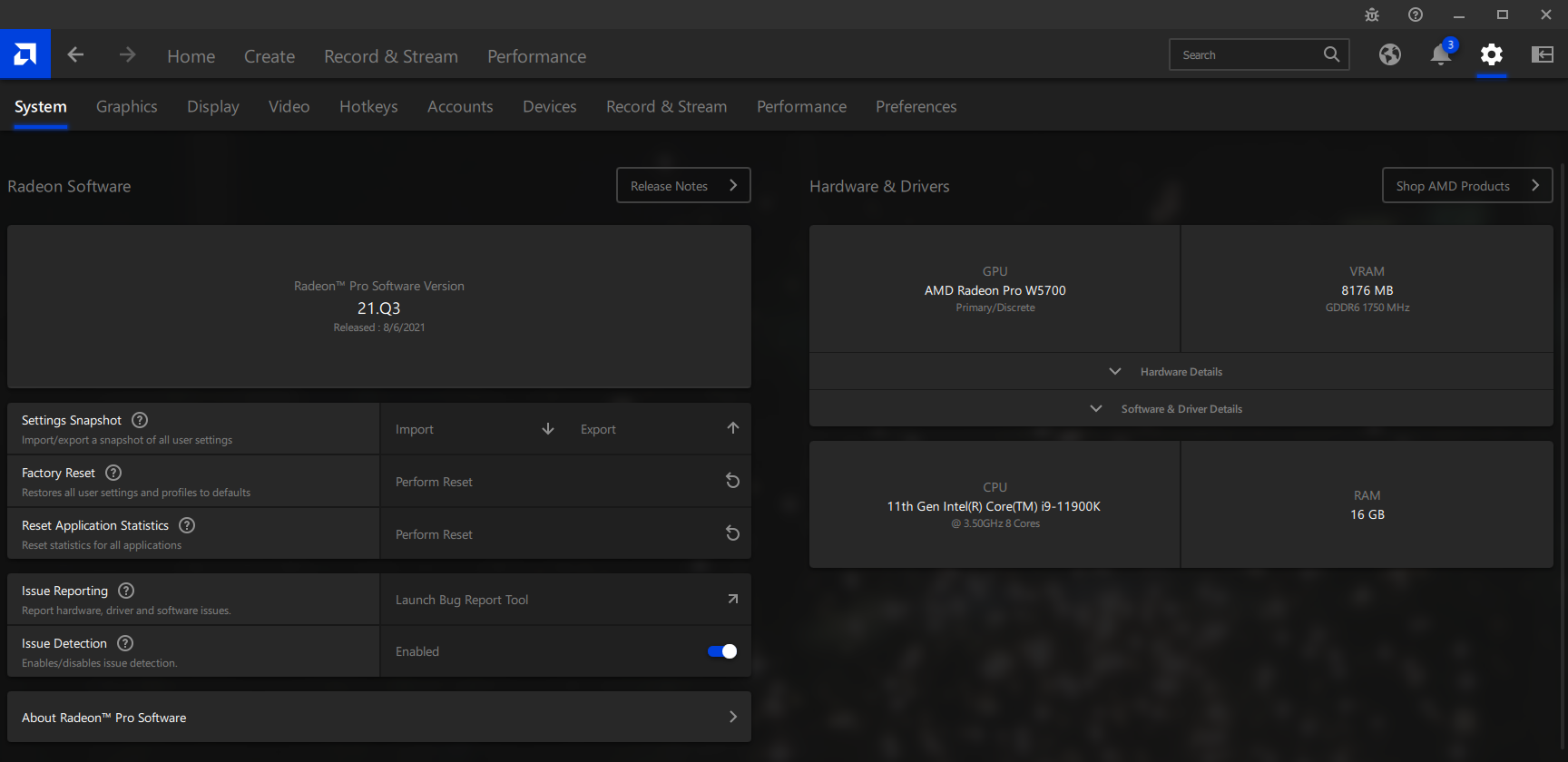
Task: Switch to the Graphics tab
Action: point(127,106)
